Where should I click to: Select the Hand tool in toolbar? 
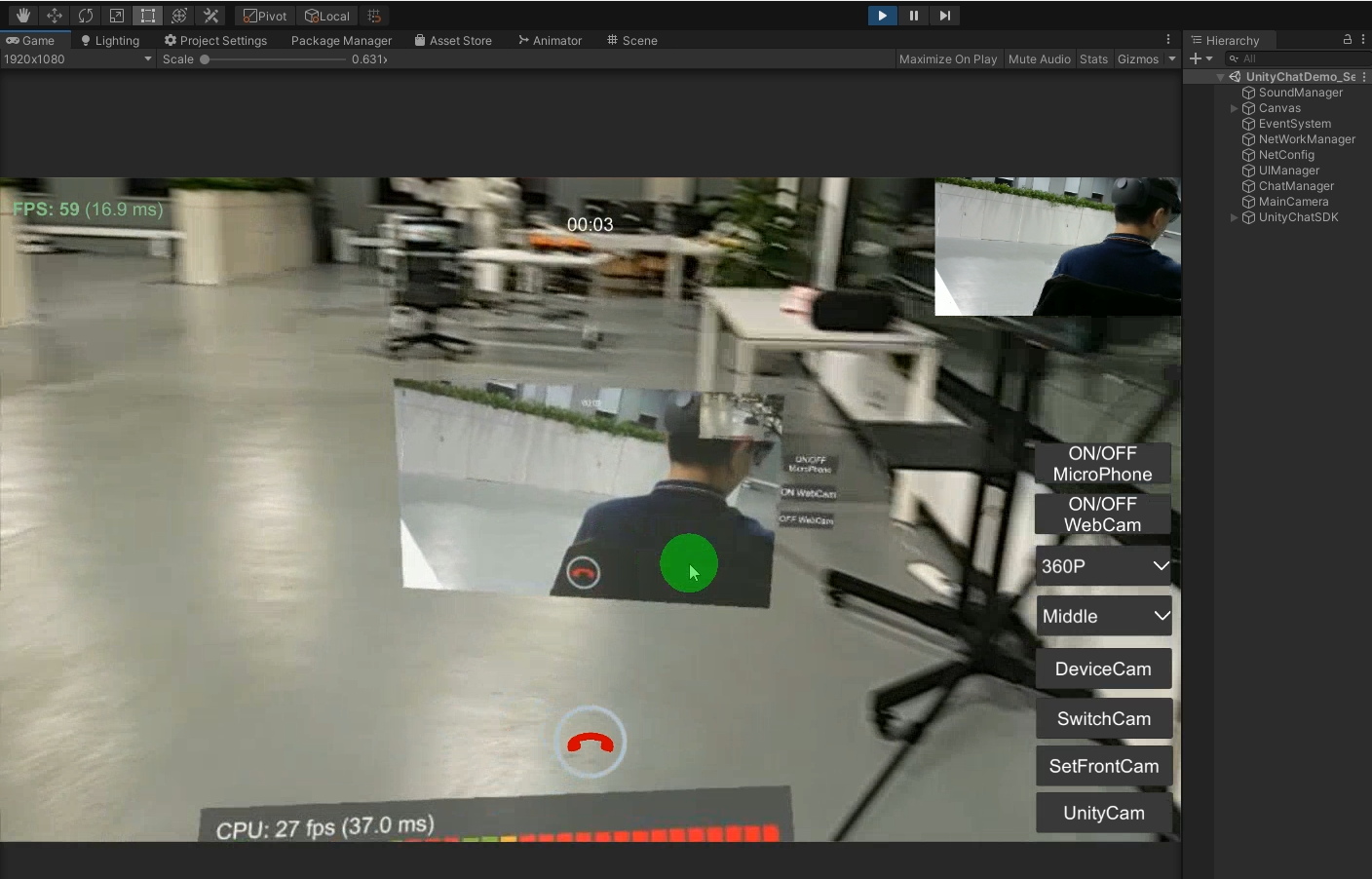23,16
